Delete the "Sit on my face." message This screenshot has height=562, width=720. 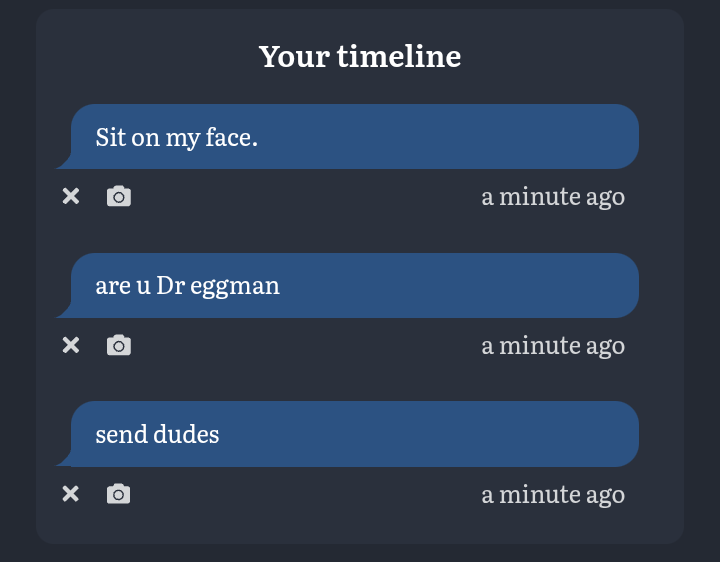point(71,196)
